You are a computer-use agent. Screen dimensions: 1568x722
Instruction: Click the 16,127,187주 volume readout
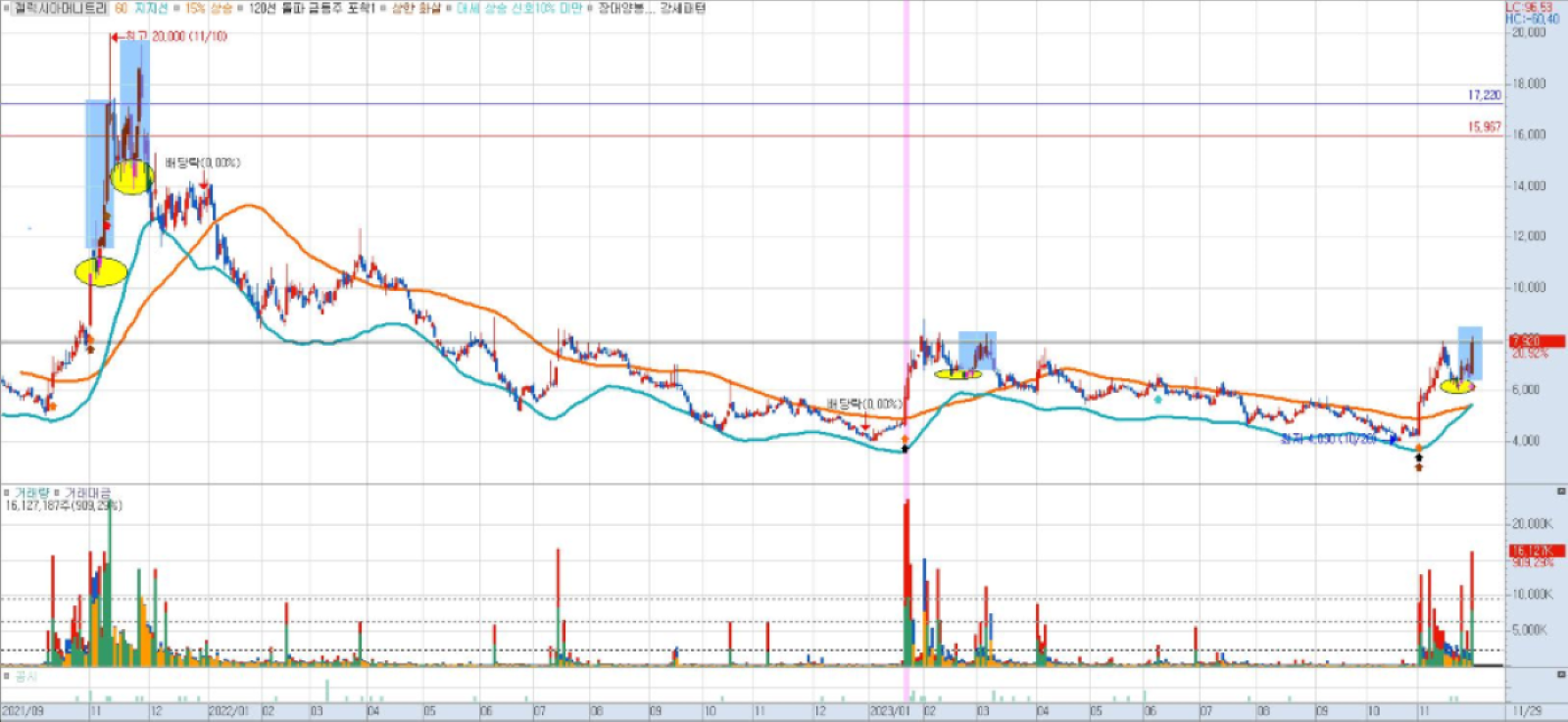64,505
